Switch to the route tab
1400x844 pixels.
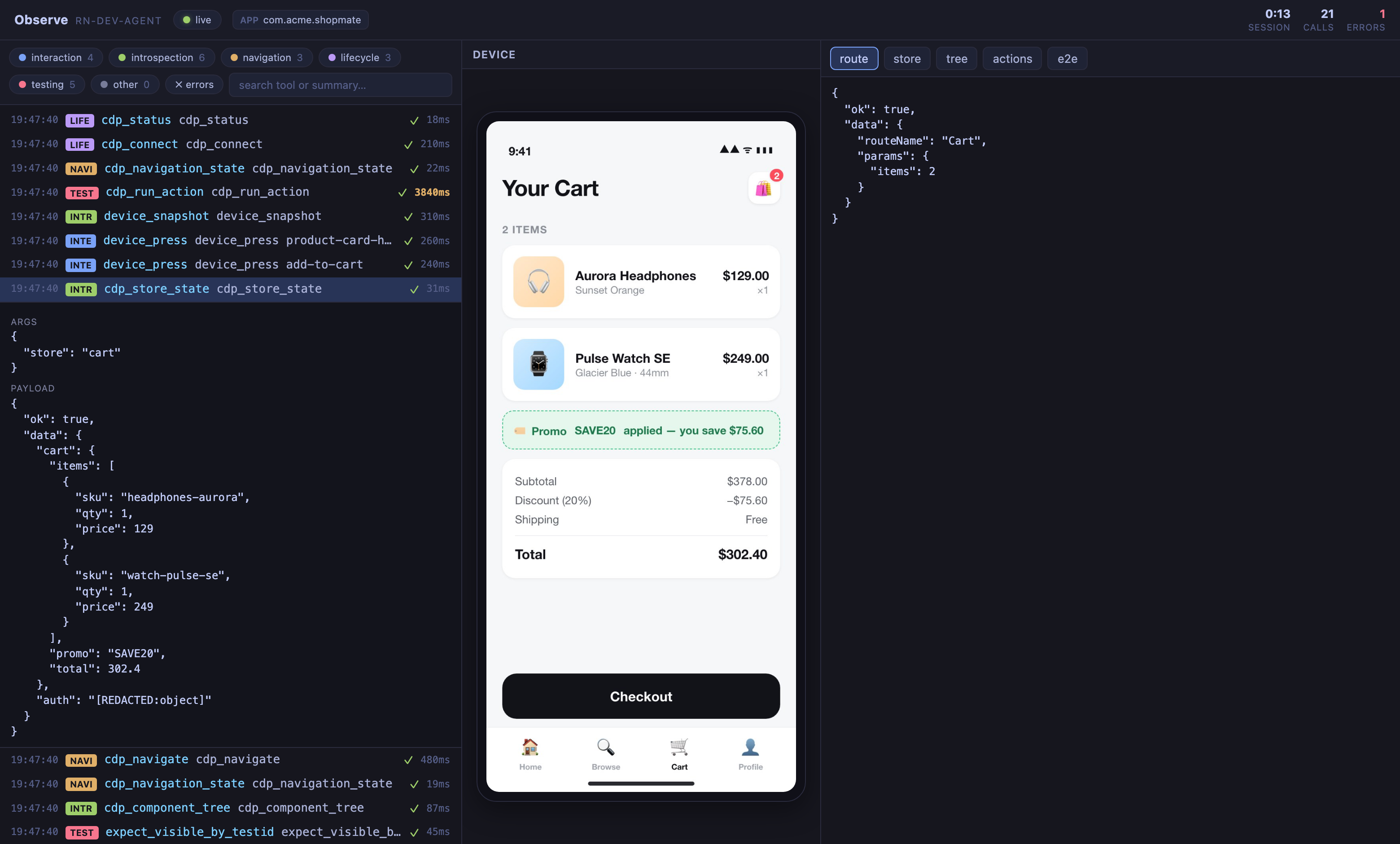(854, 58)
